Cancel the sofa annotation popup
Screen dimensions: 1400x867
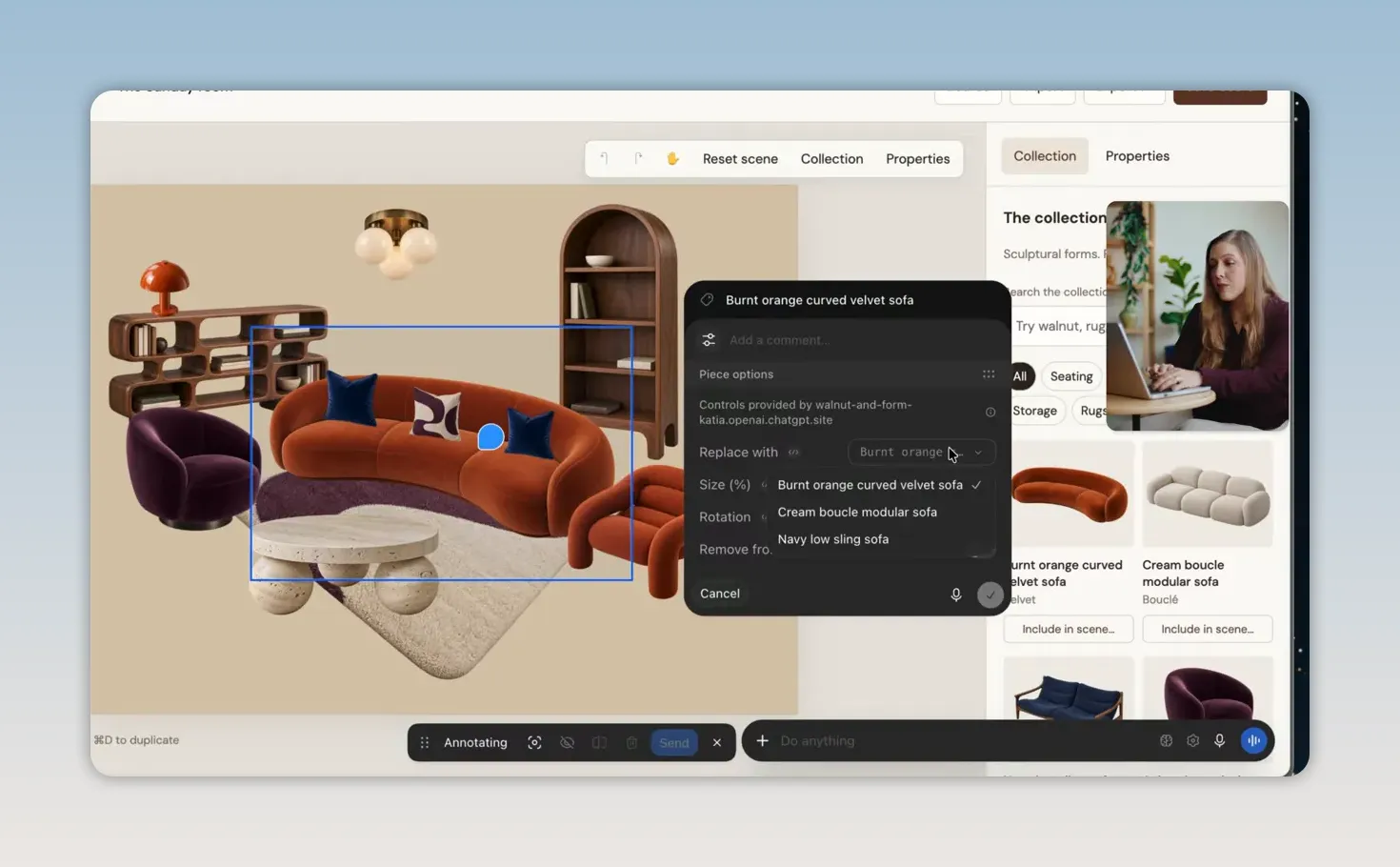pyautogui.click(x=719, y=594)
